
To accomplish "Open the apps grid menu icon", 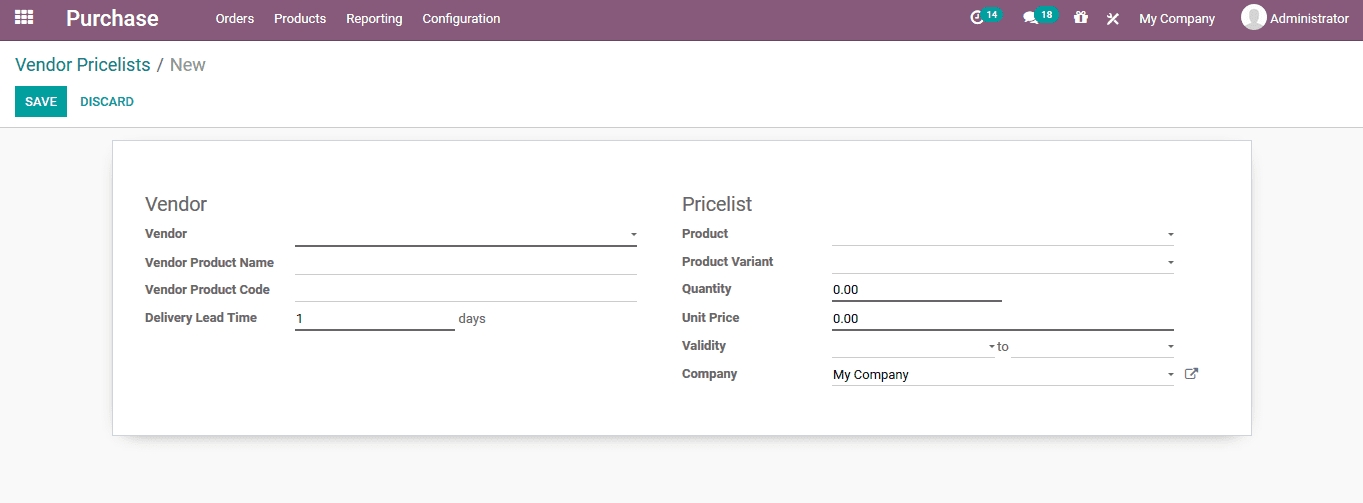I will (x=24, y=18).
